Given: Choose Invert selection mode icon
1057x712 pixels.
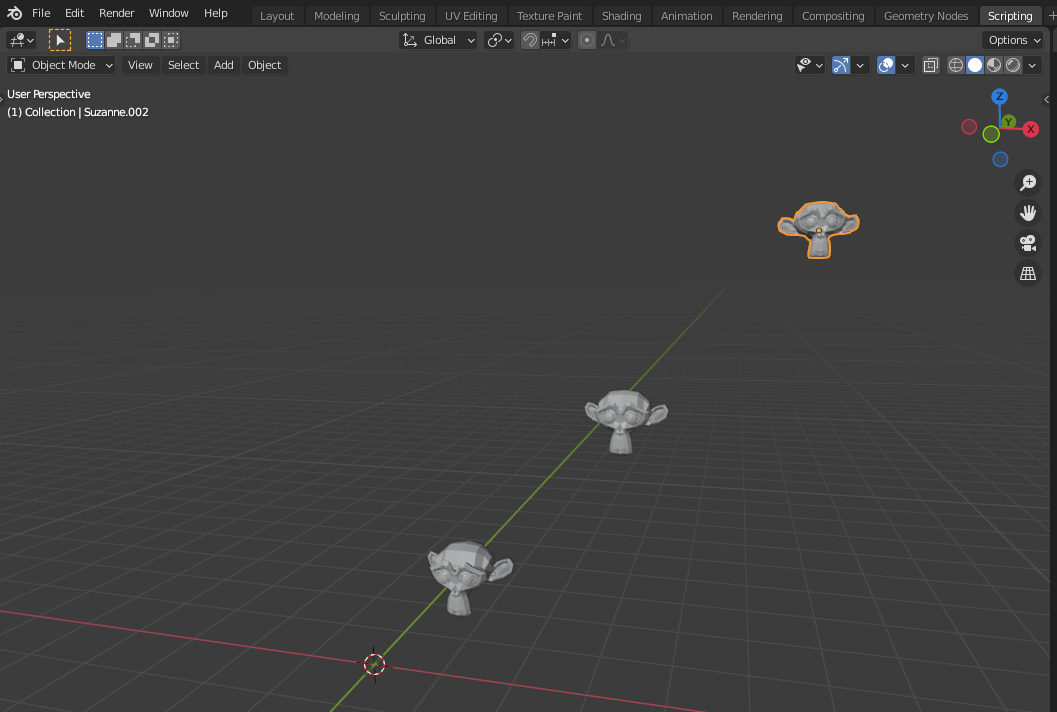Looking at the screenshot, I should (x=152, y=40).
